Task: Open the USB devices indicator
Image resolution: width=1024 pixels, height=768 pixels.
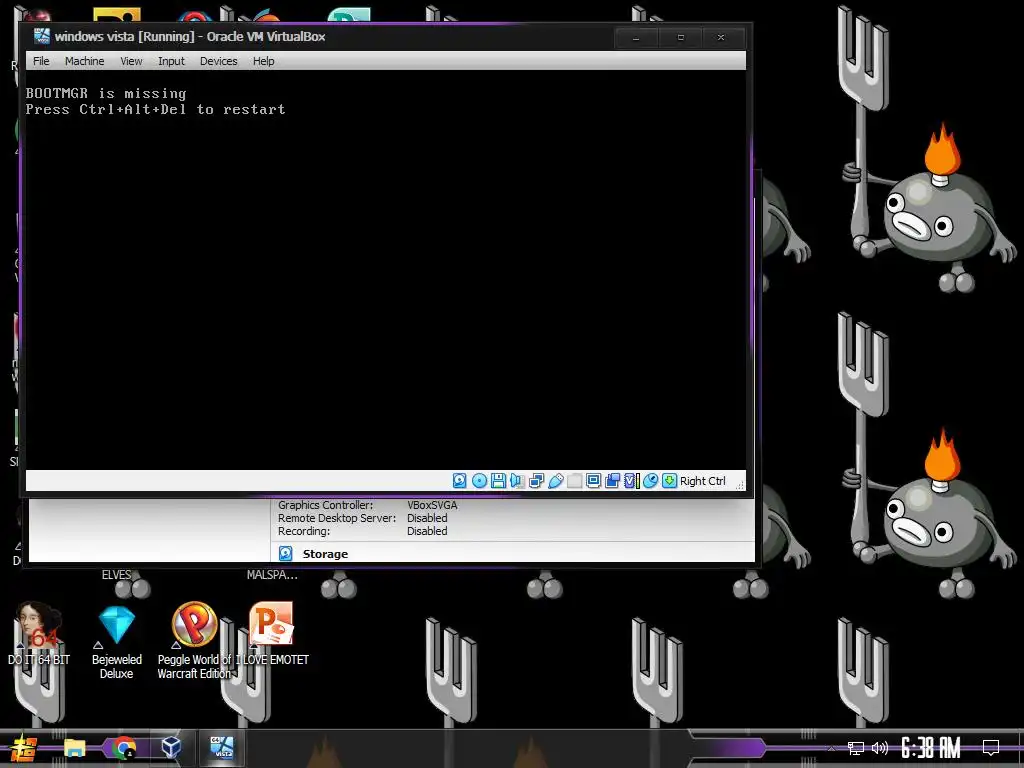Action: click(556, 481)
